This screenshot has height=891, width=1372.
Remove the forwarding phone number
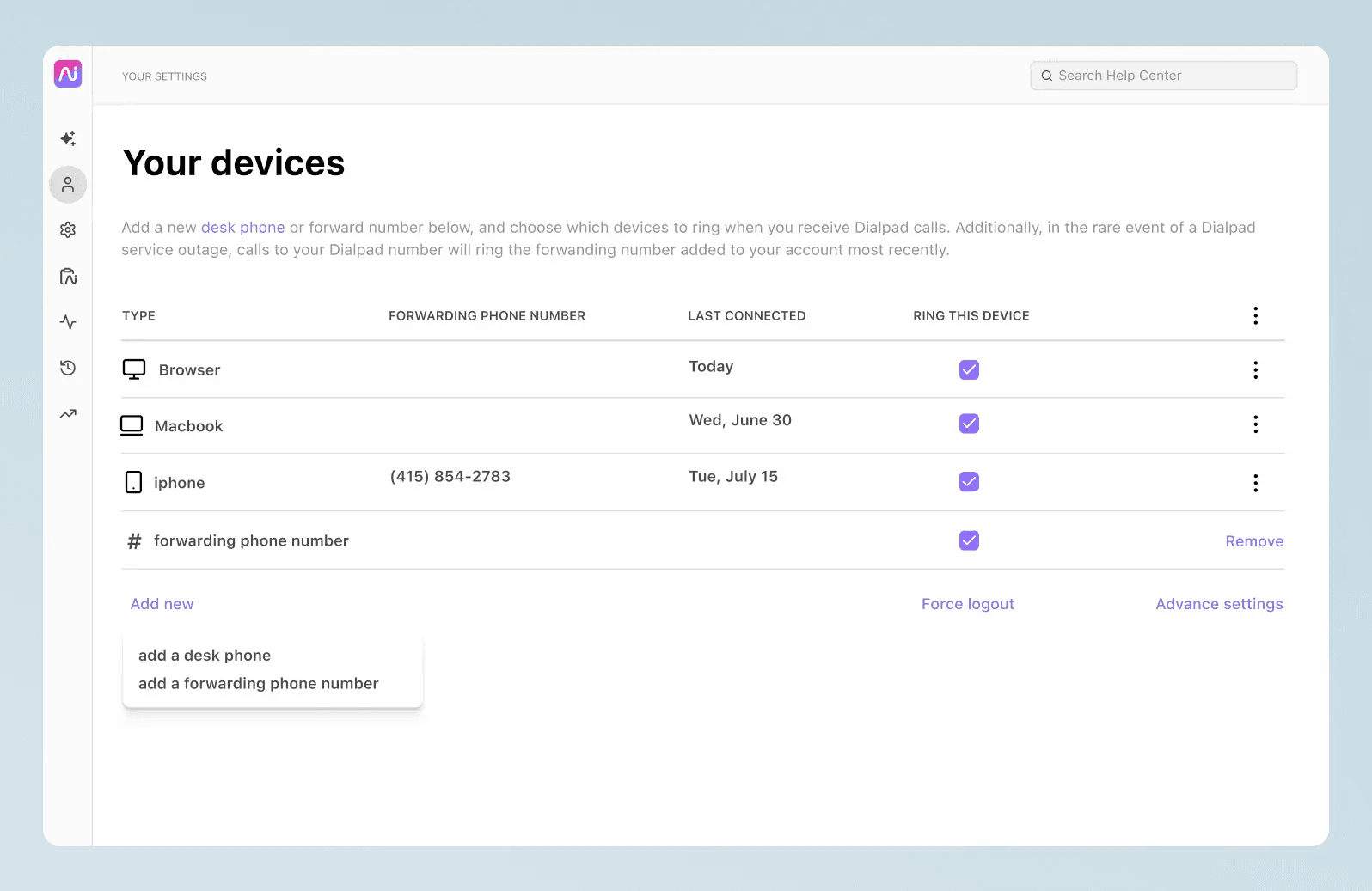[x=1253, y=541]
